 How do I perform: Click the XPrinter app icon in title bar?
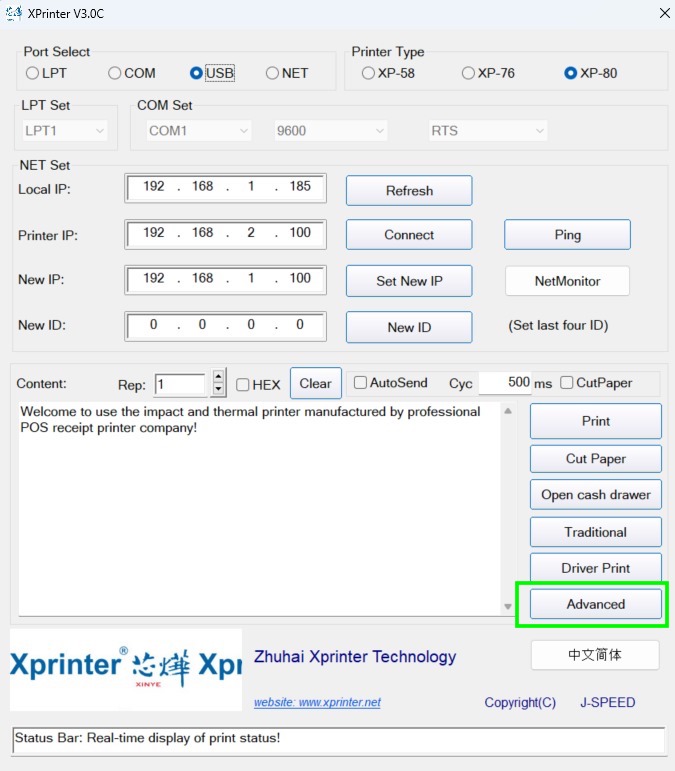coord(14,13)
